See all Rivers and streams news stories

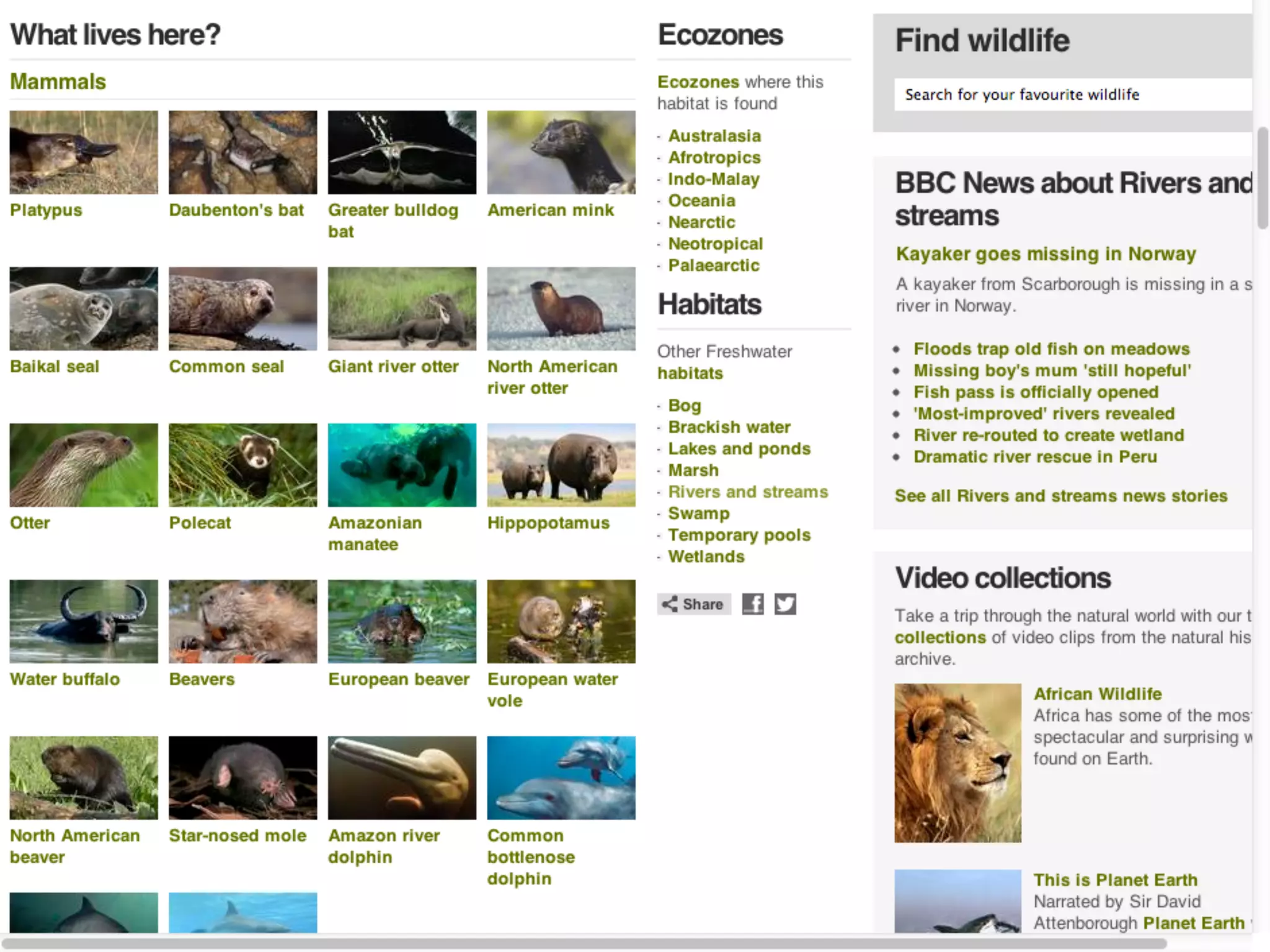coord(1060,496)
